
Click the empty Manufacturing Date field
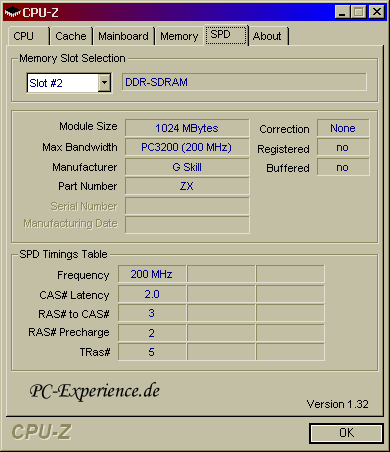tap(187, 225)
